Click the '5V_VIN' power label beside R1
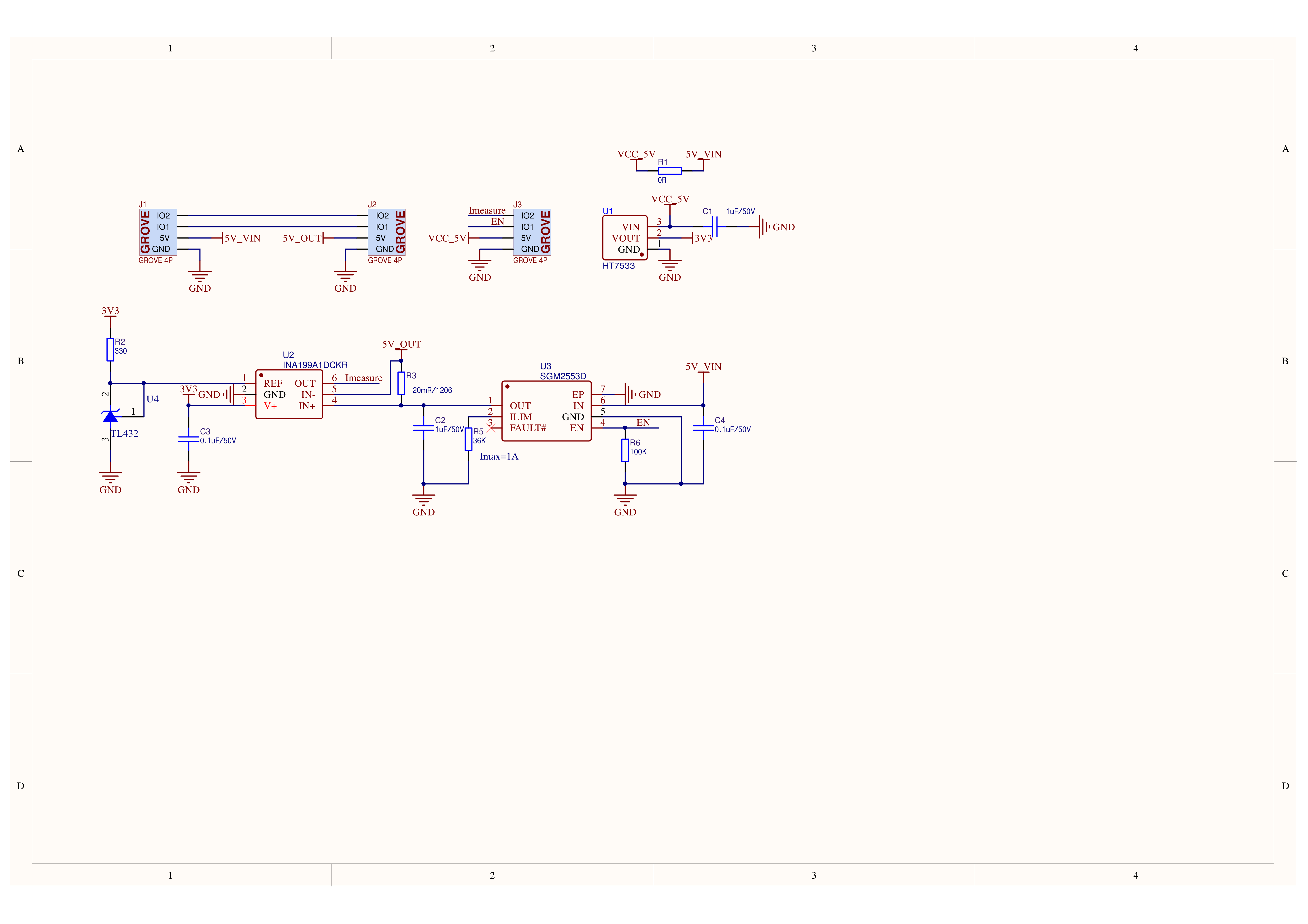The image size is (1308, 924). point(704,154)
